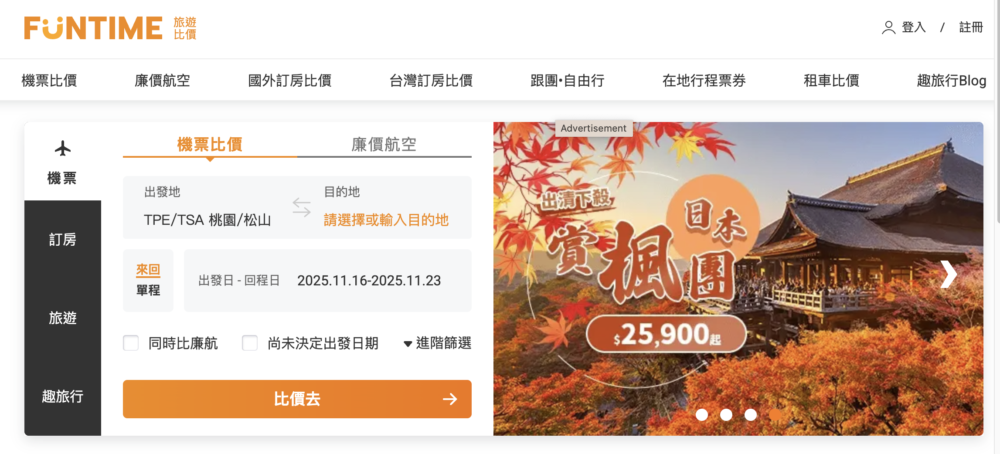
Task: Click the FUNTIME logo
Action: 110,28
